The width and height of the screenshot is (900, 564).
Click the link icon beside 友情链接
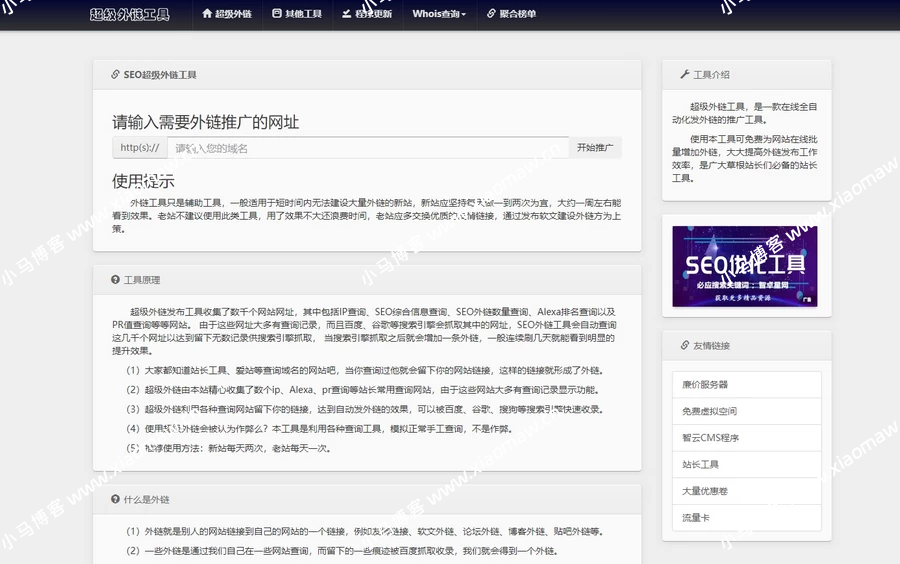684,345
